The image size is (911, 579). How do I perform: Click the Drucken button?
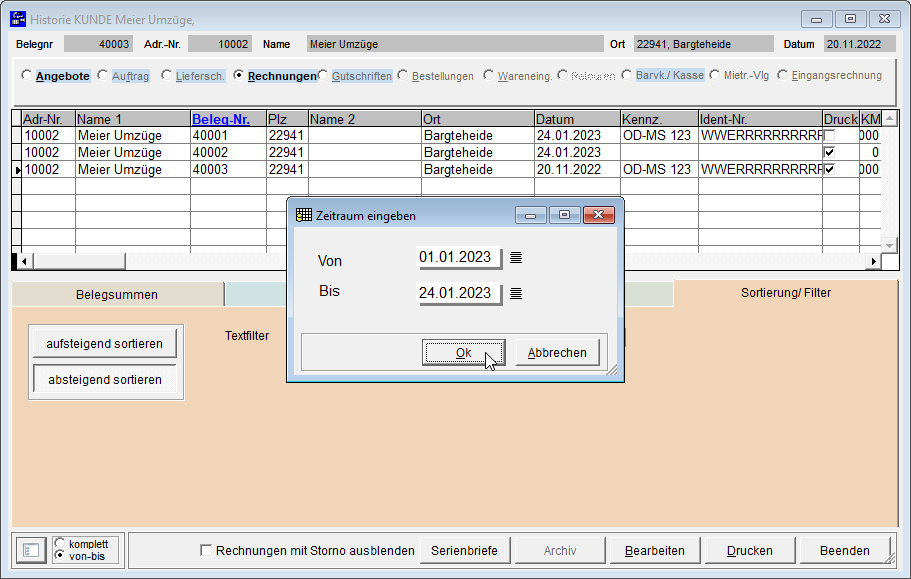tap(749, 550)
